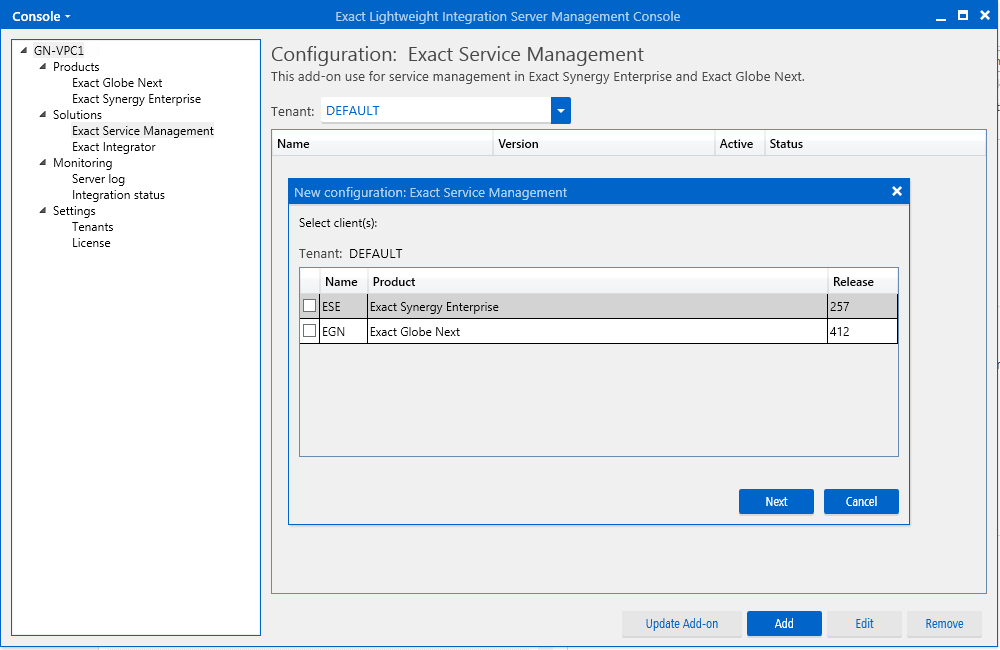Open the Tenant dropdown arrow

click(561, 111)
